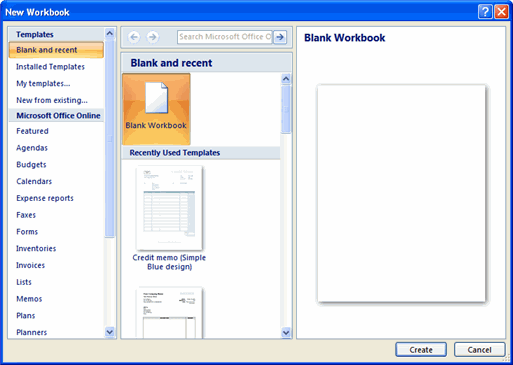Click the template list scrollbar thumb
This screenshot has width=513, height=365.
click(x=286, y=109)
